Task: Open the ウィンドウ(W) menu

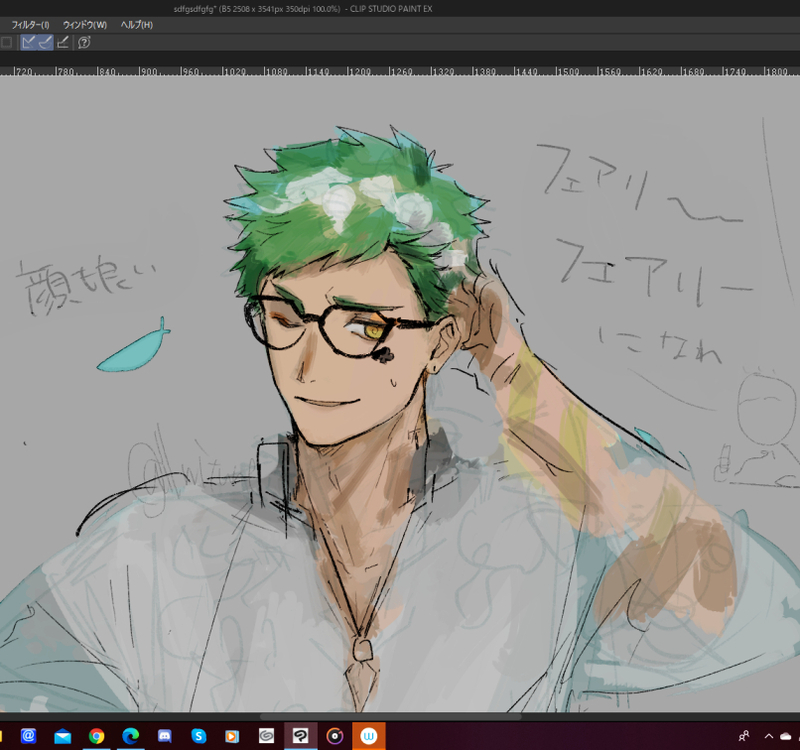Action: [85, 25]
